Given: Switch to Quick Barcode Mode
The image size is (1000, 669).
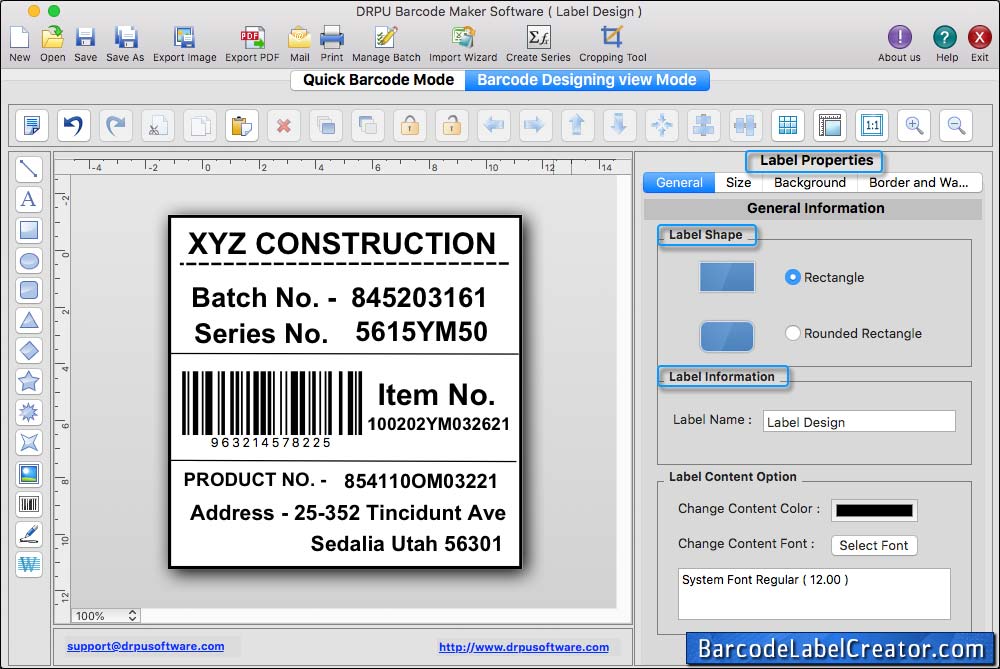Looking at the screenshot, I should 378,80.
